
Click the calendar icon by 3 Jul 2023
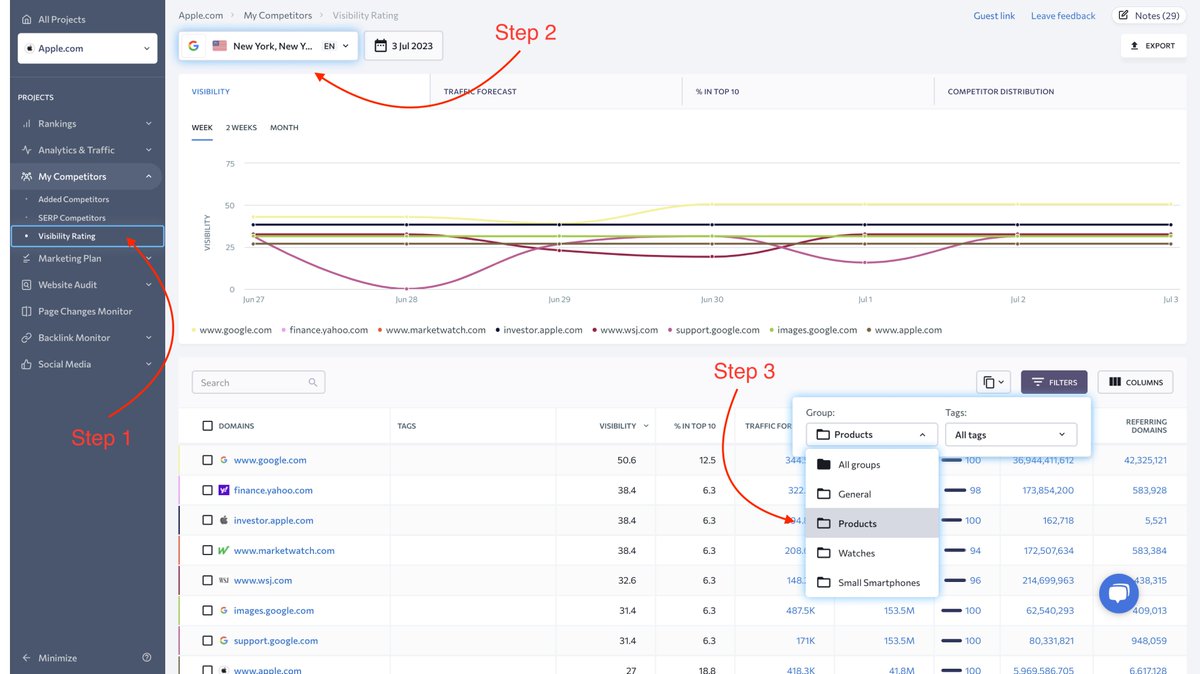tap(381, 46)
